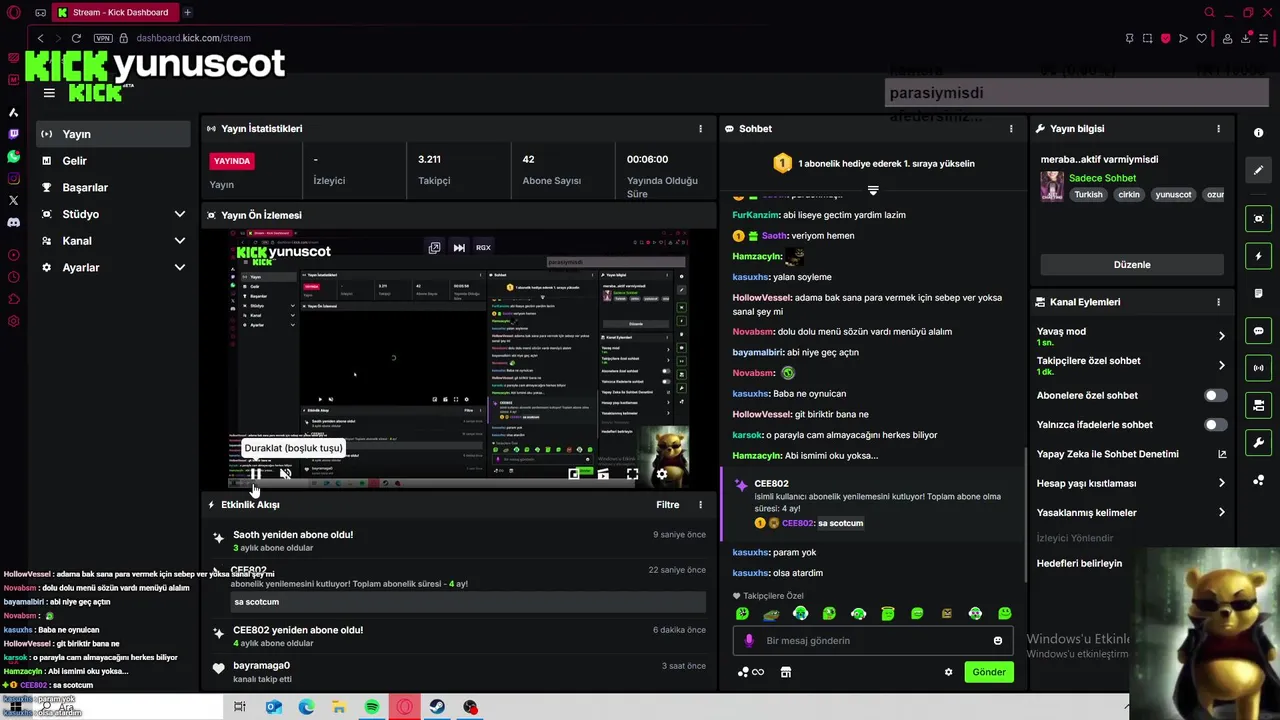1280x720 pixels.
Task: Click in the Bir mesaj gönderin field
Action: tap(872, 641)
